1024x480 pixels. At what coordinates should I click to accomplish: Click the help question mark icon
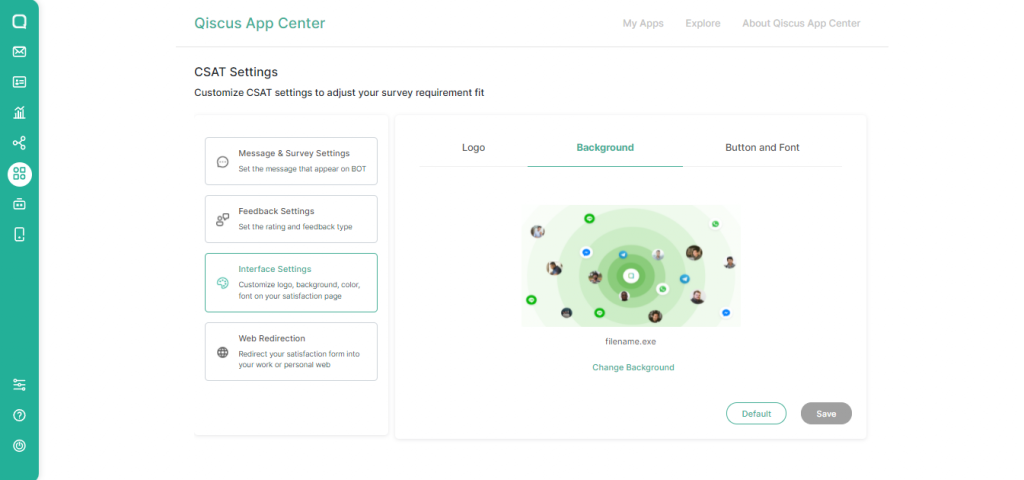click(x=19, y=415)
